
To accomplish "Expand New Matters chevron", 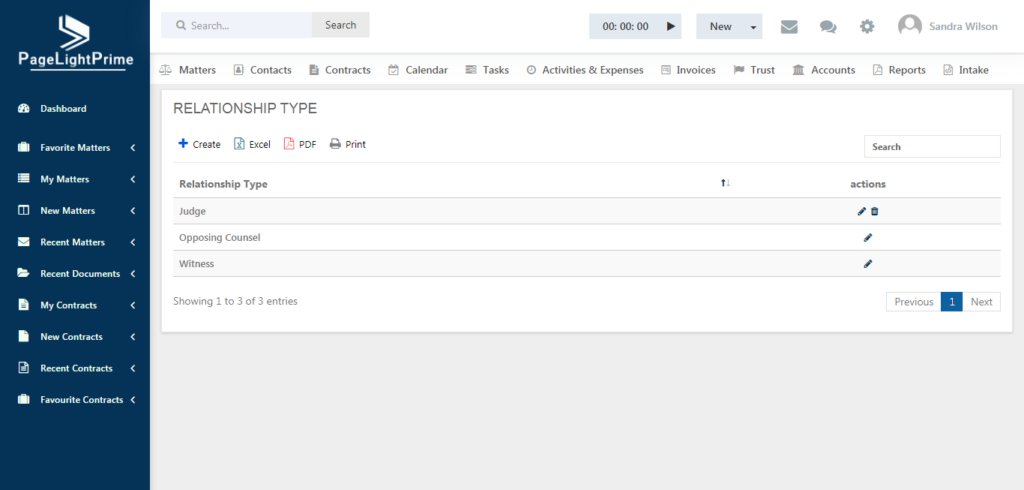I will 133,210.
